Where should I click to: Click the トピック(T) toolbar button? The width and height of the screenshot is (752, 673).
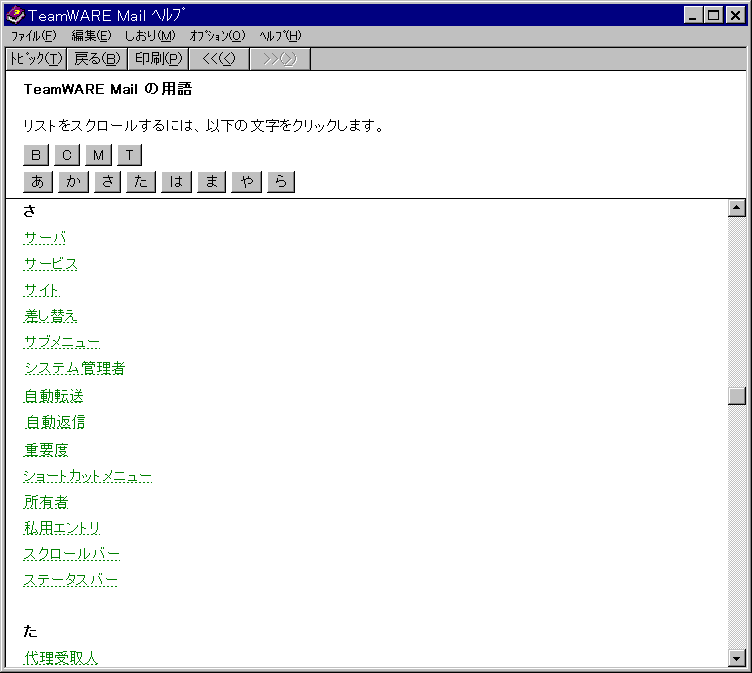pyautogui.click(x=36, y=59)
